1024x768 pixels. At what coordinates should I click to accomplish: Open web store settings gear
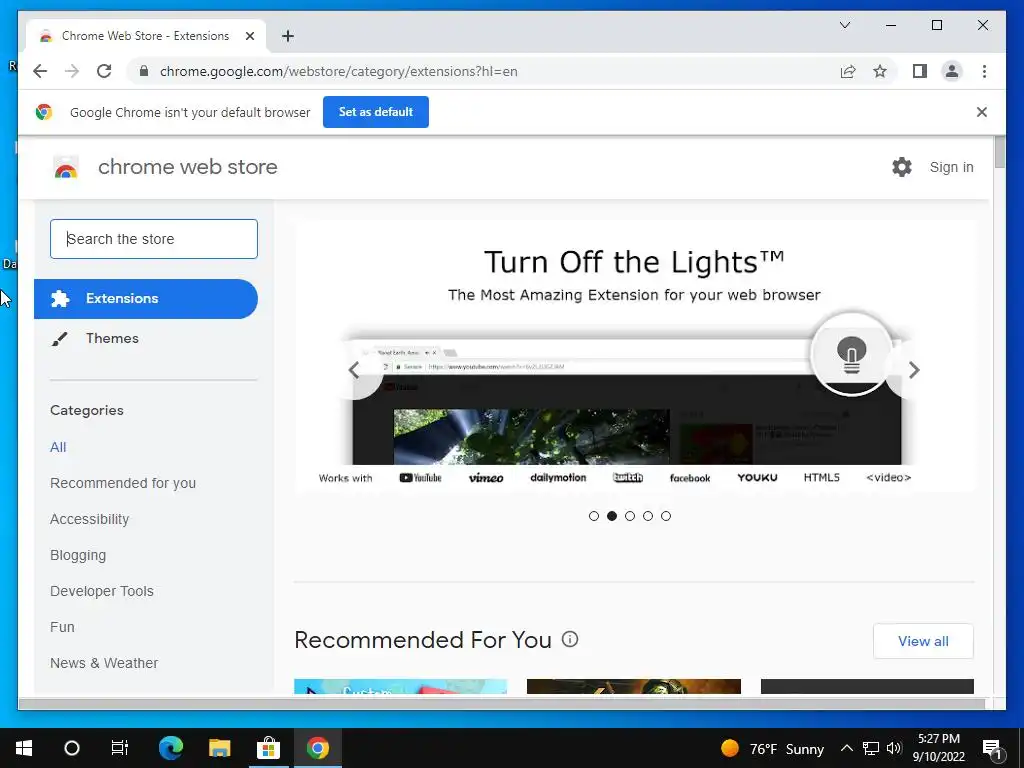click(x=902, y=167)
